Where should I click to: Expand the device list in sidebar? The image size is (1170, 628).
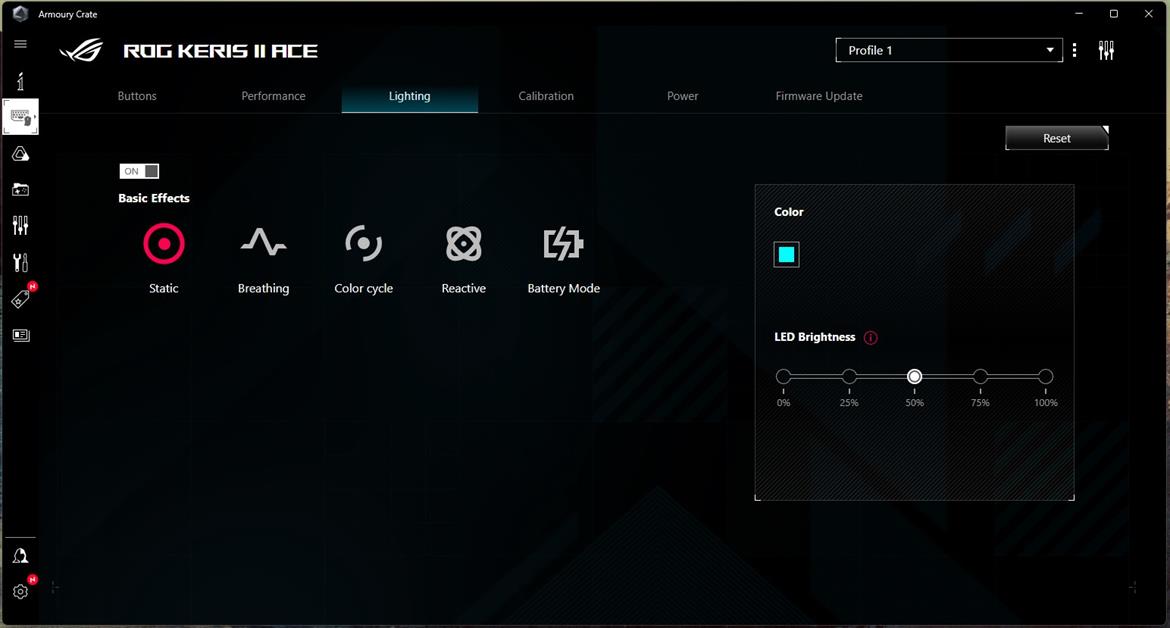[x=21, y=117]
